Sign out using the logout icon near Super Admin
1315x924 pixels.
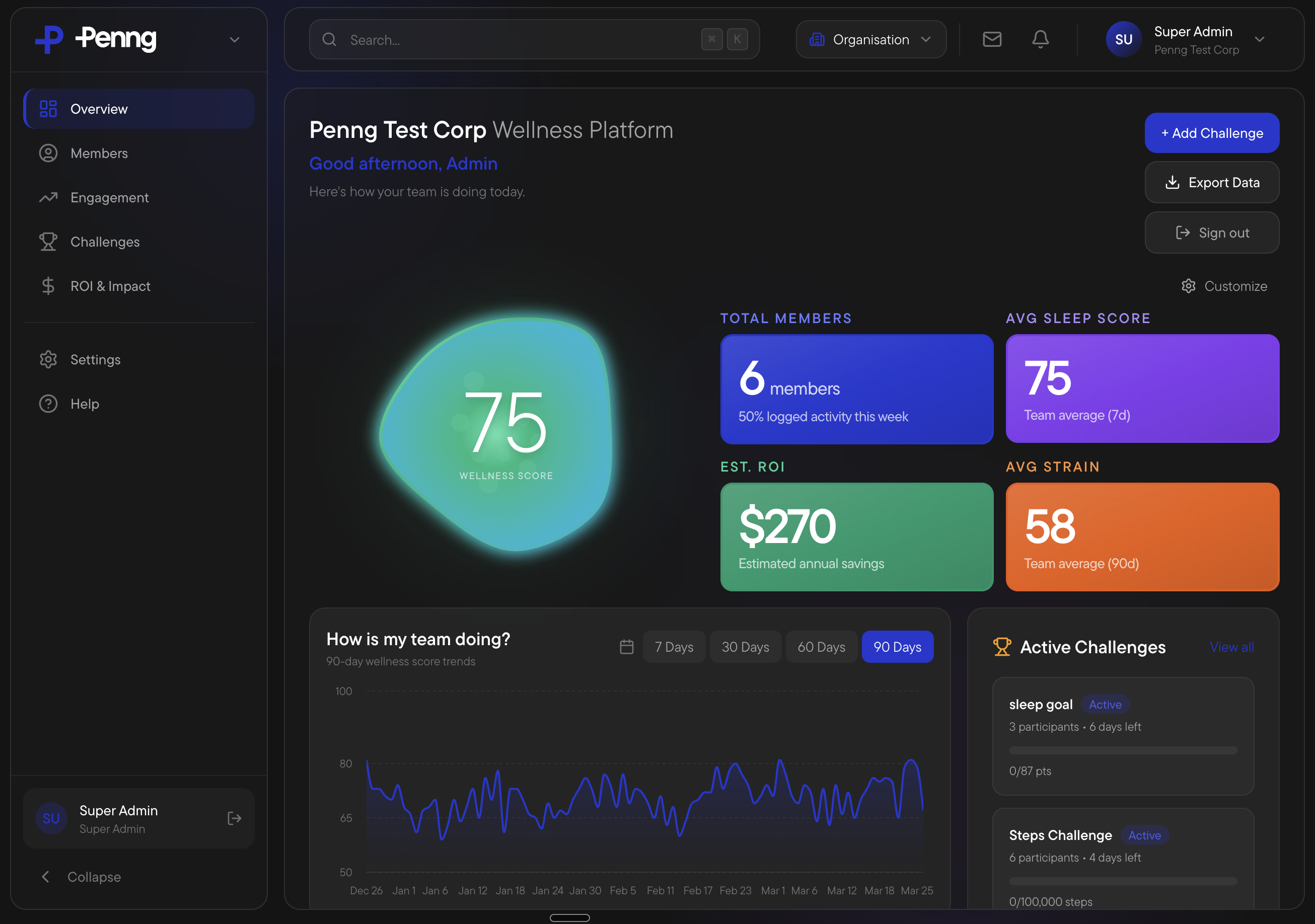pos(234,819)
